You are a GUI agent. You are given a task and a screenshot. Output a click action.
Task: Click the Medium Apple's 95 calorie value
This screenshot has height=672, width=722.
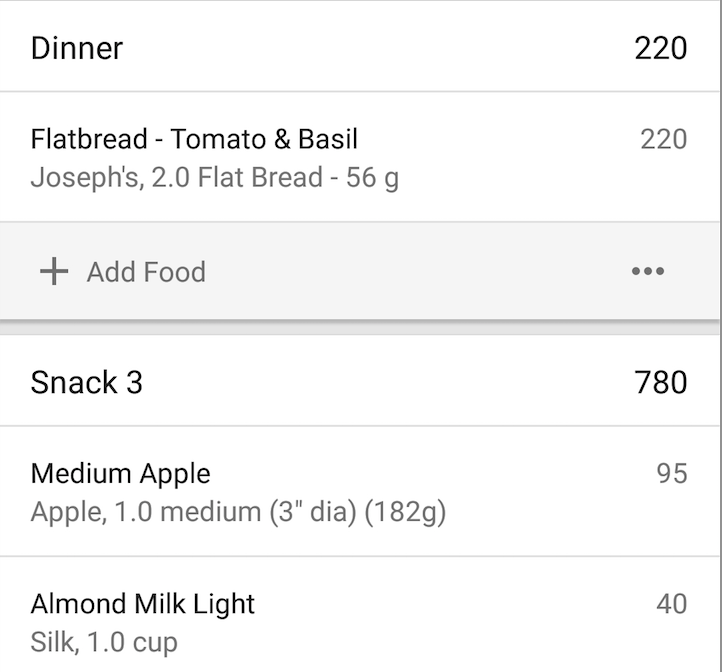pyautogui.click(x=672, y=473)
